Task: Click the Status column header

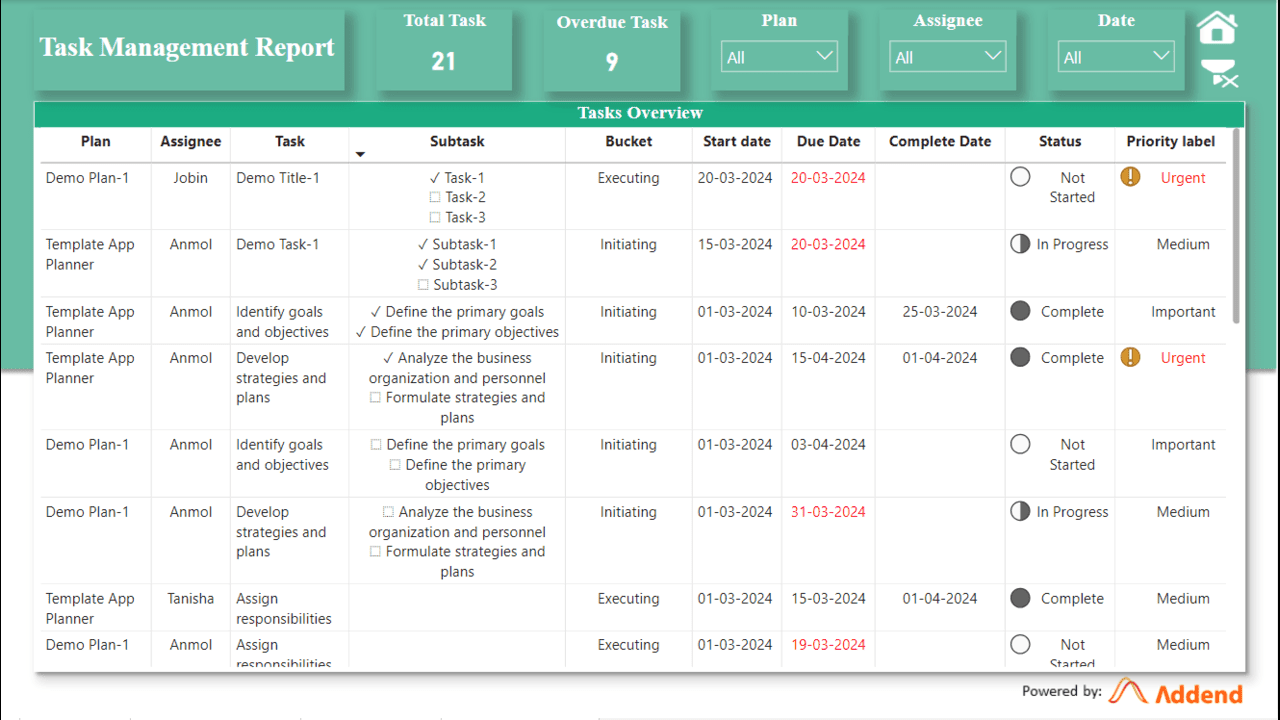Action: (1059, 141)
